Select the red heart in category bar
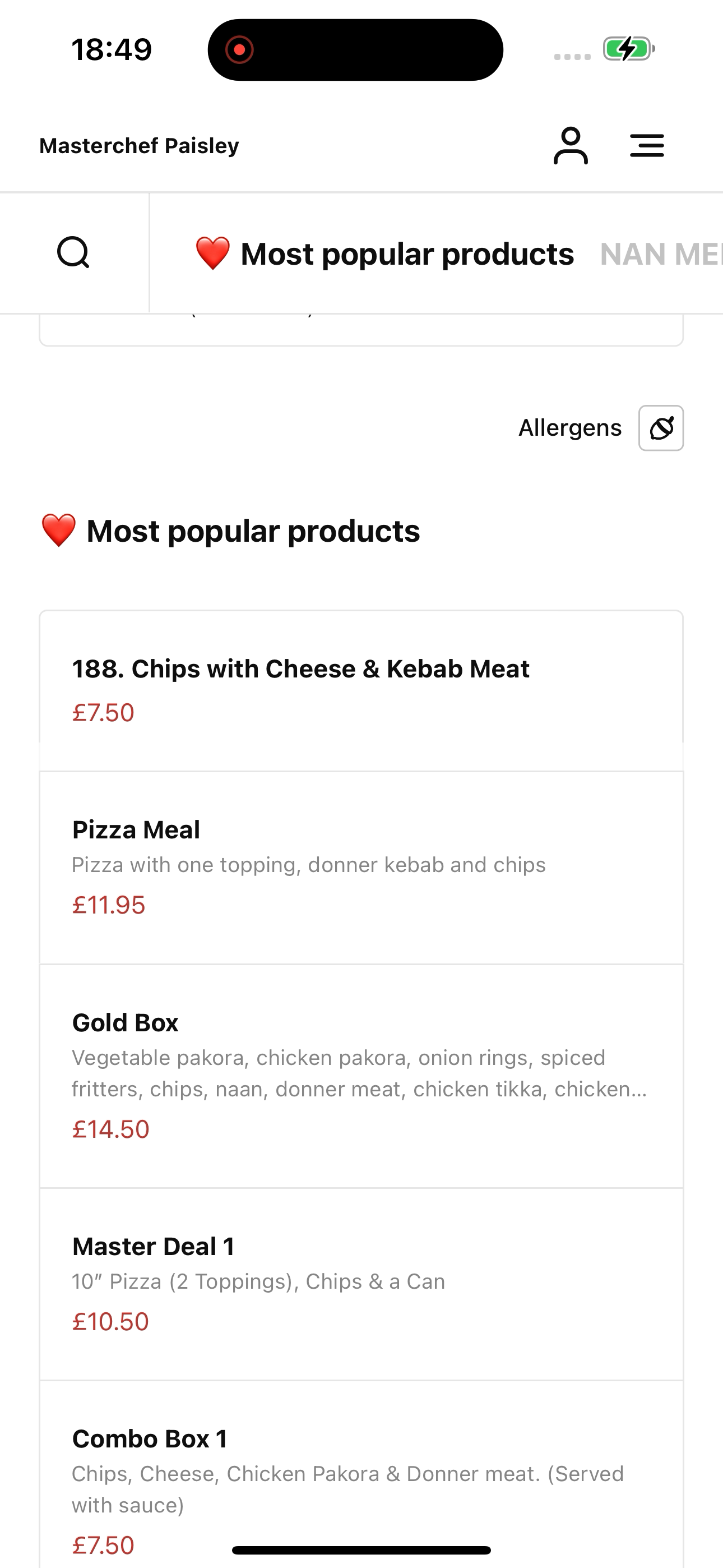The image size is (723, 1568). [x=212, y=253]
